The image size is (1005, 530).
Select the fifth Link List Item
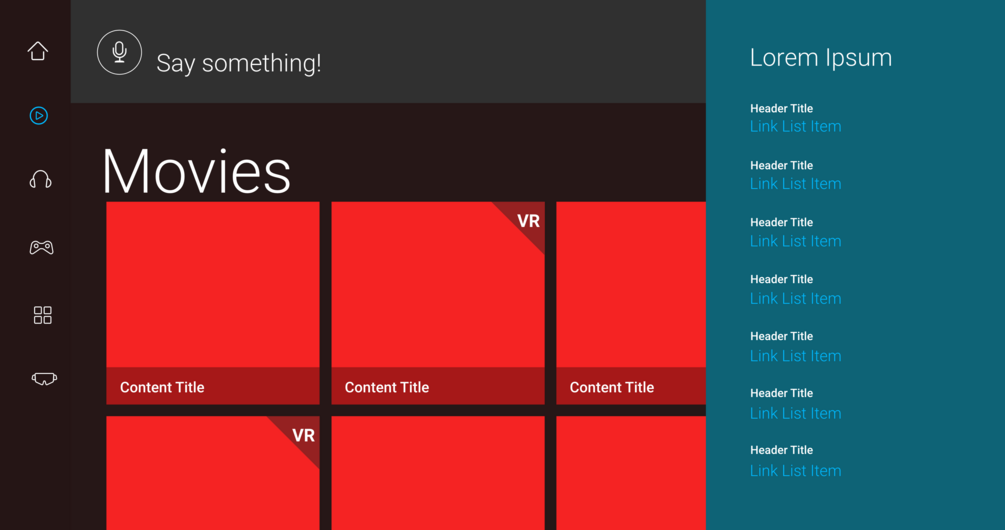(795, 356)
